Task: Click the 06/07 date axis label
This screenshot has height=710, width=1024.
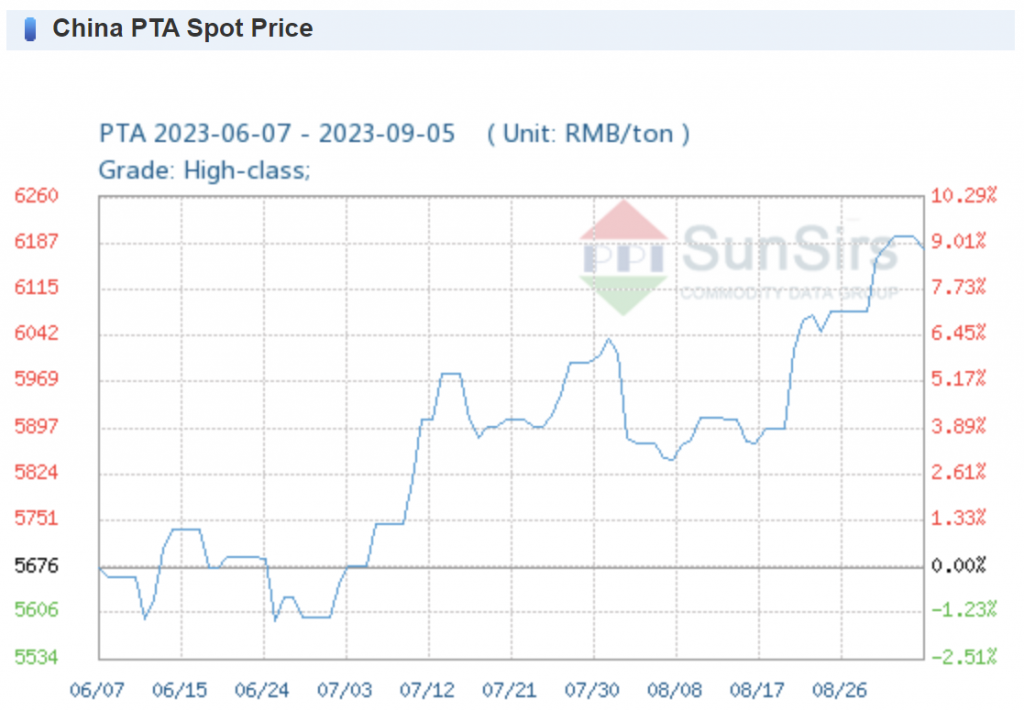Action: click(98, 690)
